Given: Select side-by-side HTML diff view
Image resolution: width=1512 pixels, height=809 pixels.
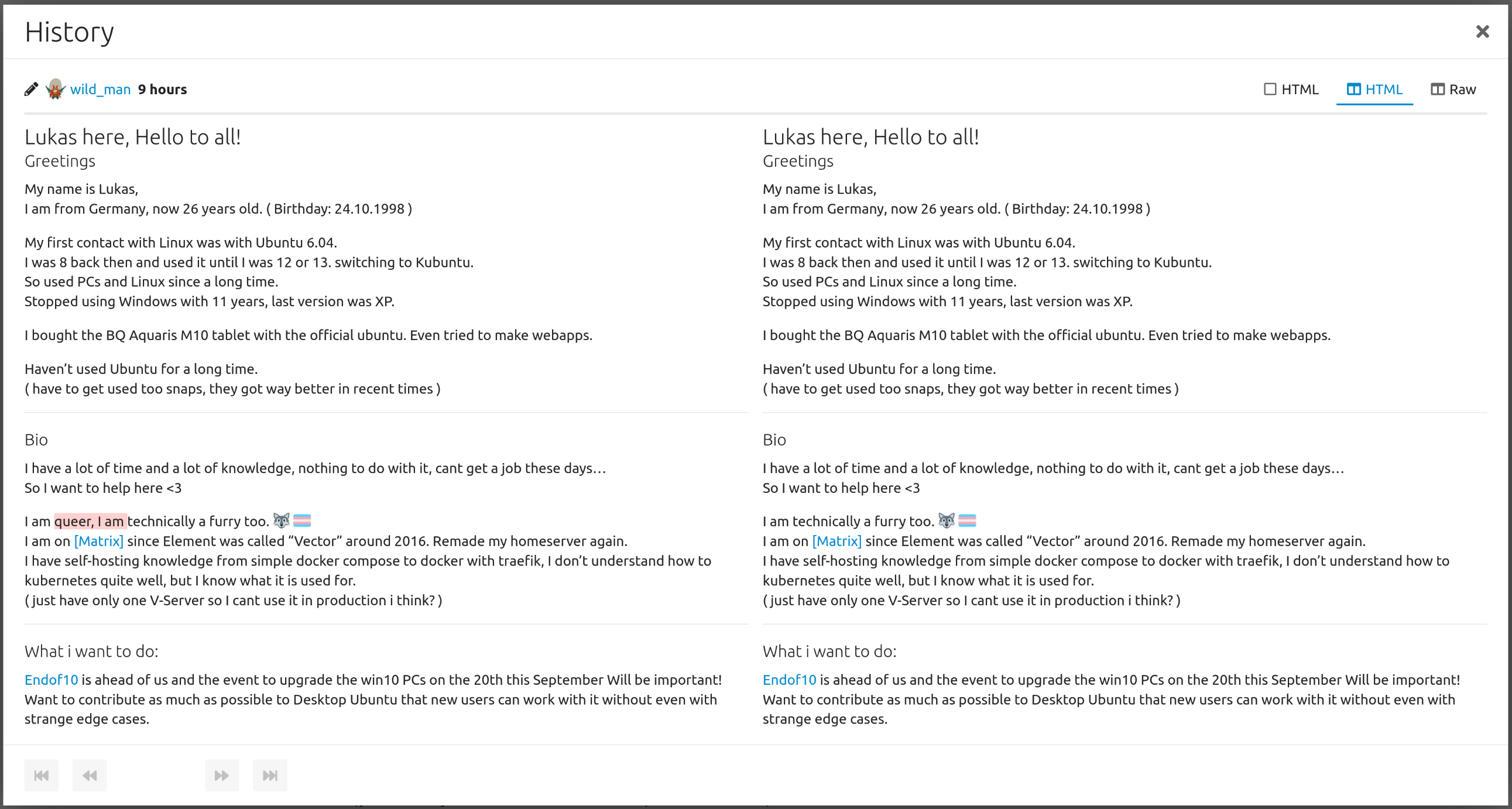Looking at the screenshot, I should pyautogui.click(x=1374, y=89).
